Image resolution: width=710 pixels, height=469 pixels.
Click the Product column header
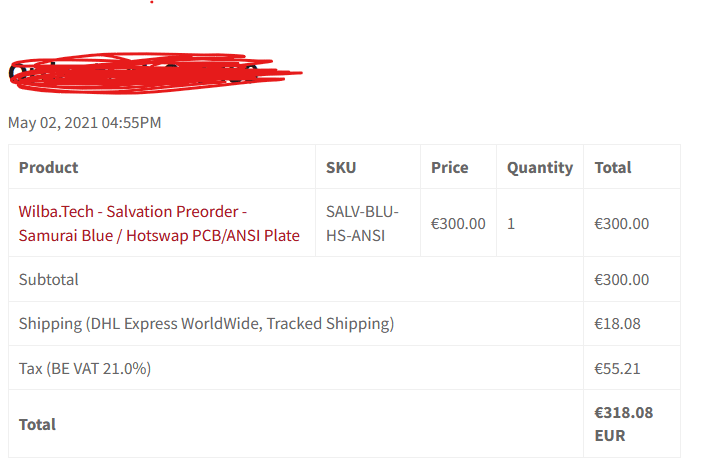coord(48,168)
